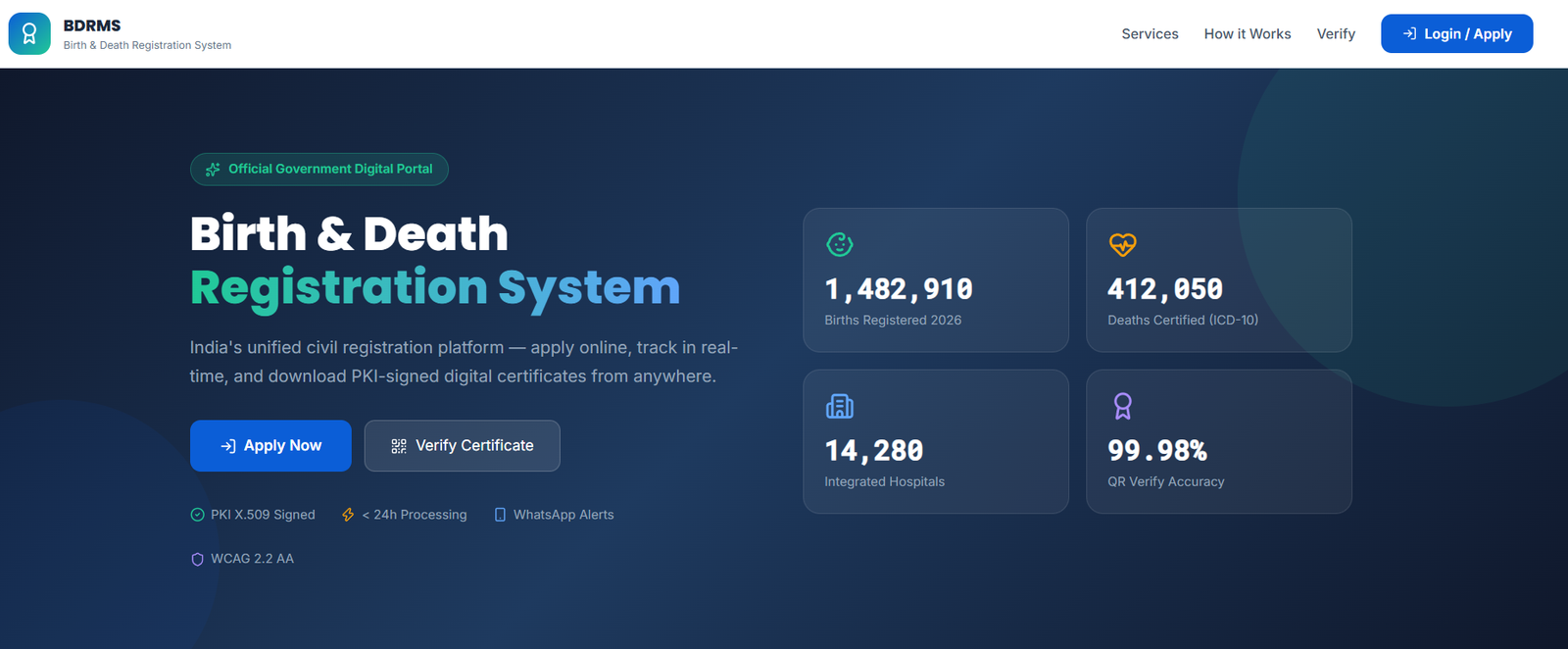Click the Integrated Hospitals label
The height and width of the screenshot is (649, 1568).
point(884,481)
